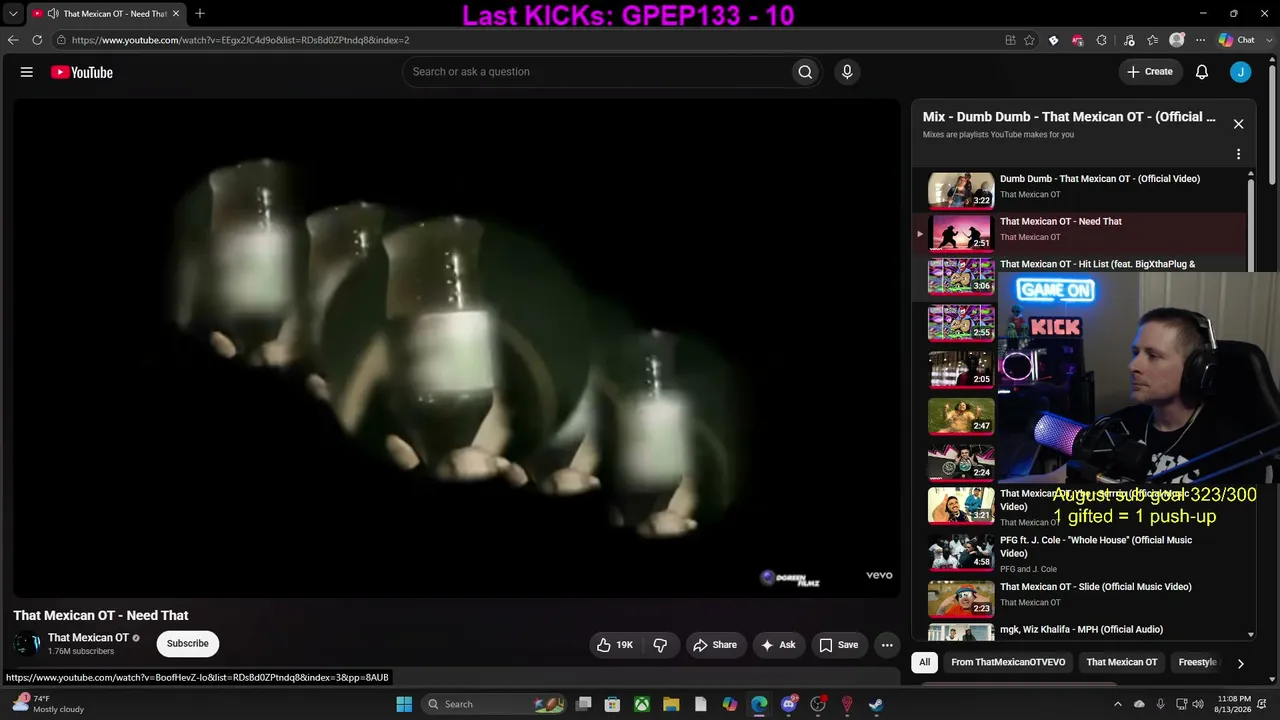The height and width of the screenshot is (720, 1280).
Task: Click the playlist panel scroll down arrow
Action: [x=1250, y=634]
